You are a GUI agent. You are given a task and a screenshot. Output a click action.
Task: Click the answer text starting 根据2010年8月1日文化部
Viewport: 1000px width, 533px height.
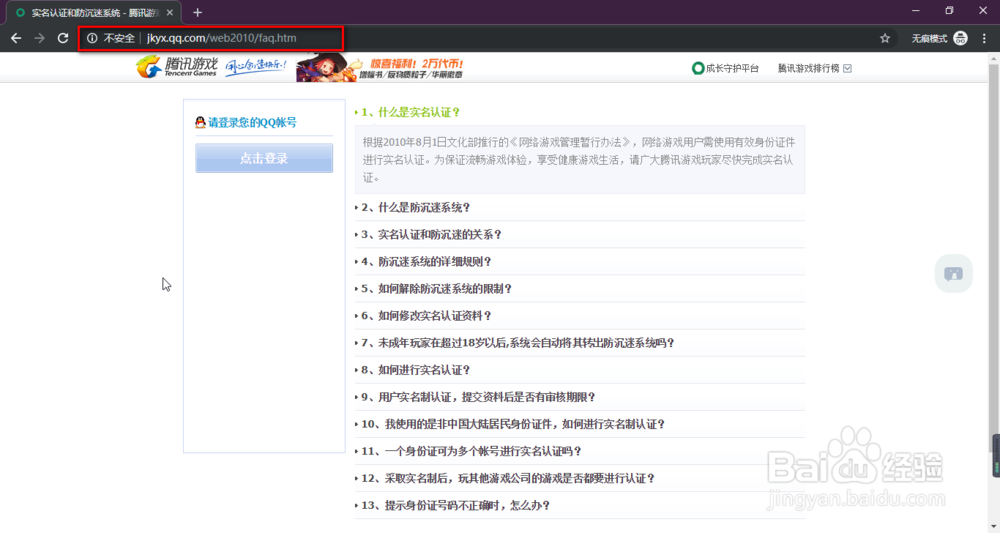pyautogui.click(x=579, y=159)
